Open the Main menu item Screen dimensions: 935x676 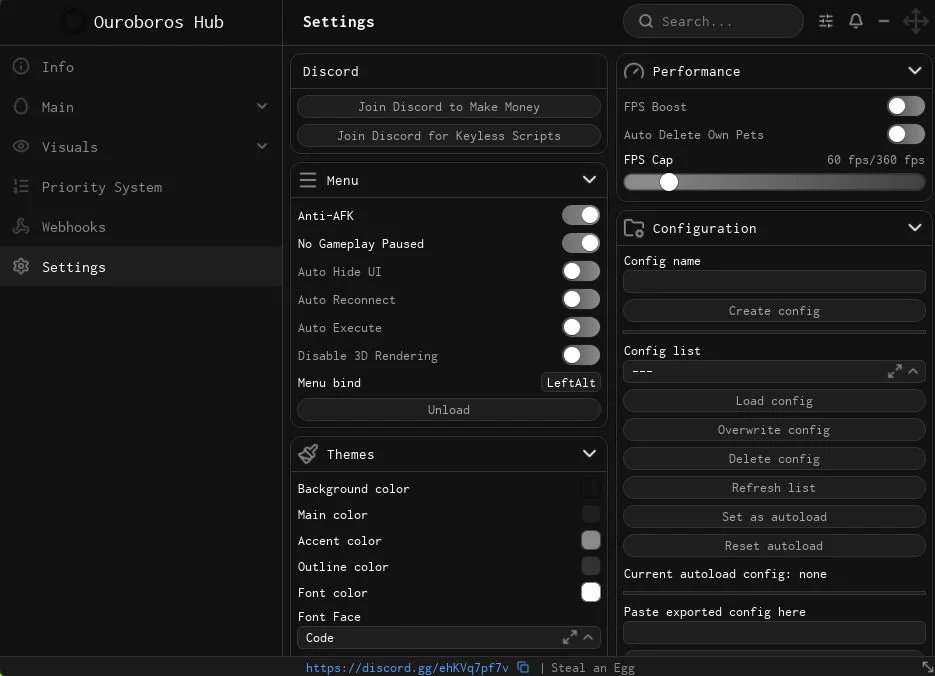pyautogui.click(x=141, y=107)
